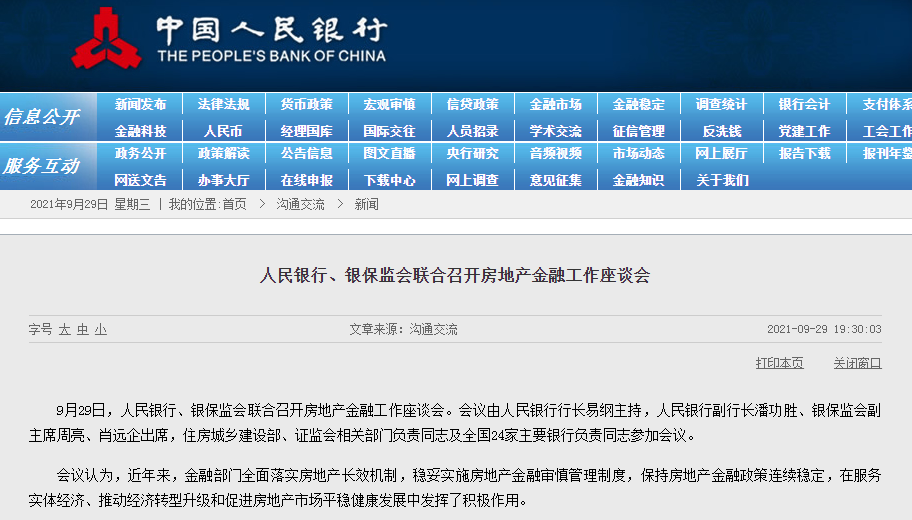912x520 pixels.
Task: Open 网送文告 menu item
Action: coord(141,180)
